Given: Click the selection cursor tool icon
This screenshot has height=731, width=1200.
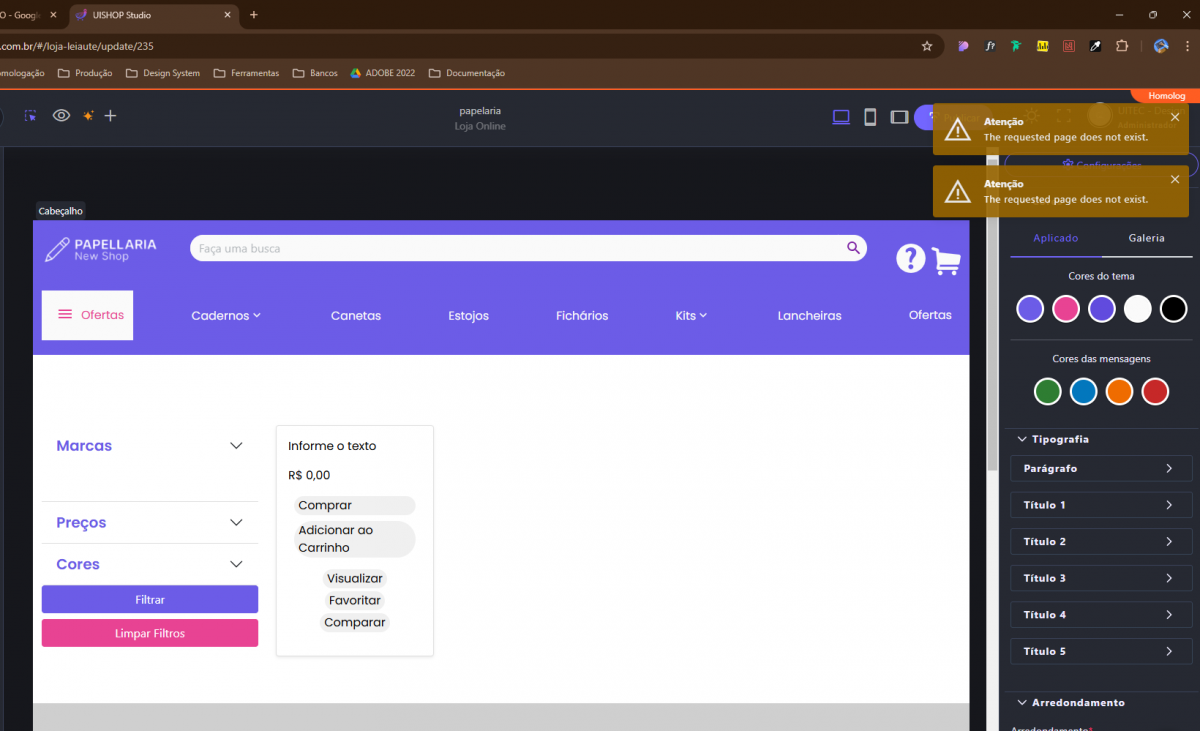Looking at the screenshot, I should pyautogui.click(x=31, y=116).
